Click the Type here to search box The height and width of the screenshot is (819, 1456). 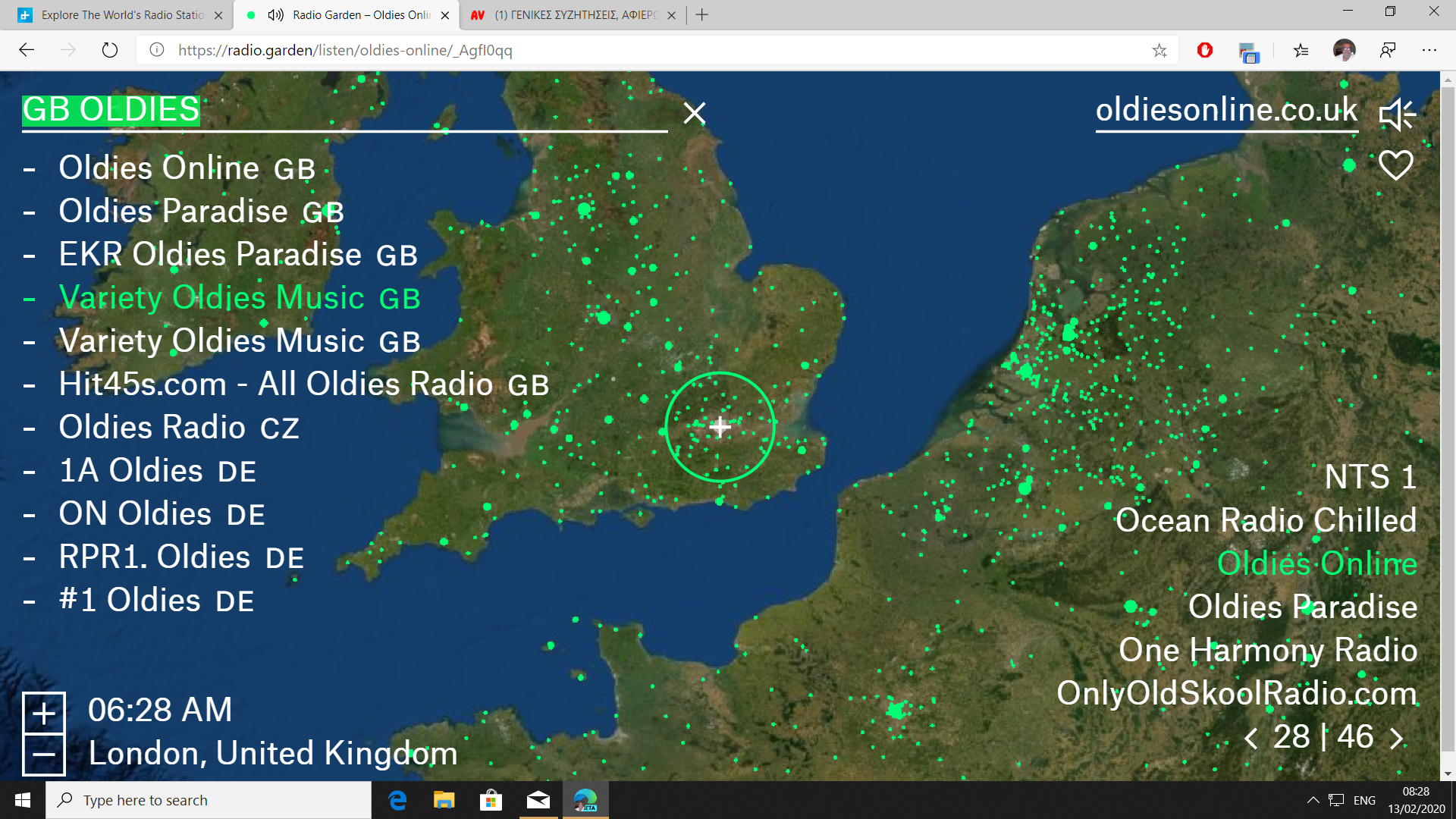(209, 800)
